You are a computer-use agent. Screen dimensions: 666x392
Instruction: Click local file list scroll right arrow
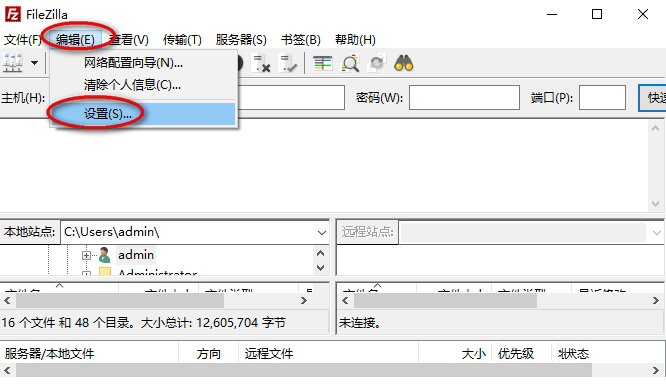click(x=304, y=301)
